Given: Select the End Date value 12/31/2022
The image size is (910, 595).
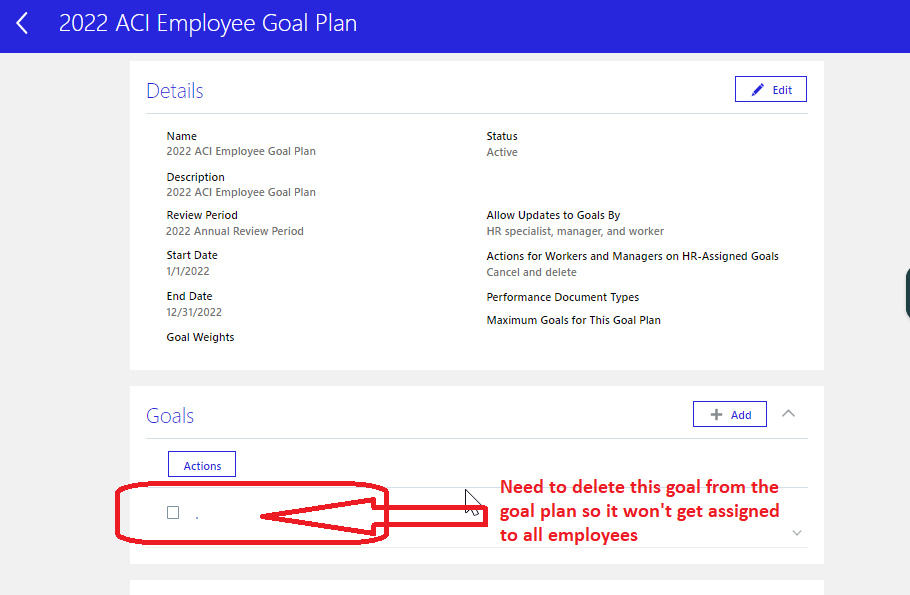Looking at the screenshot, I should (x=194, y=312).
